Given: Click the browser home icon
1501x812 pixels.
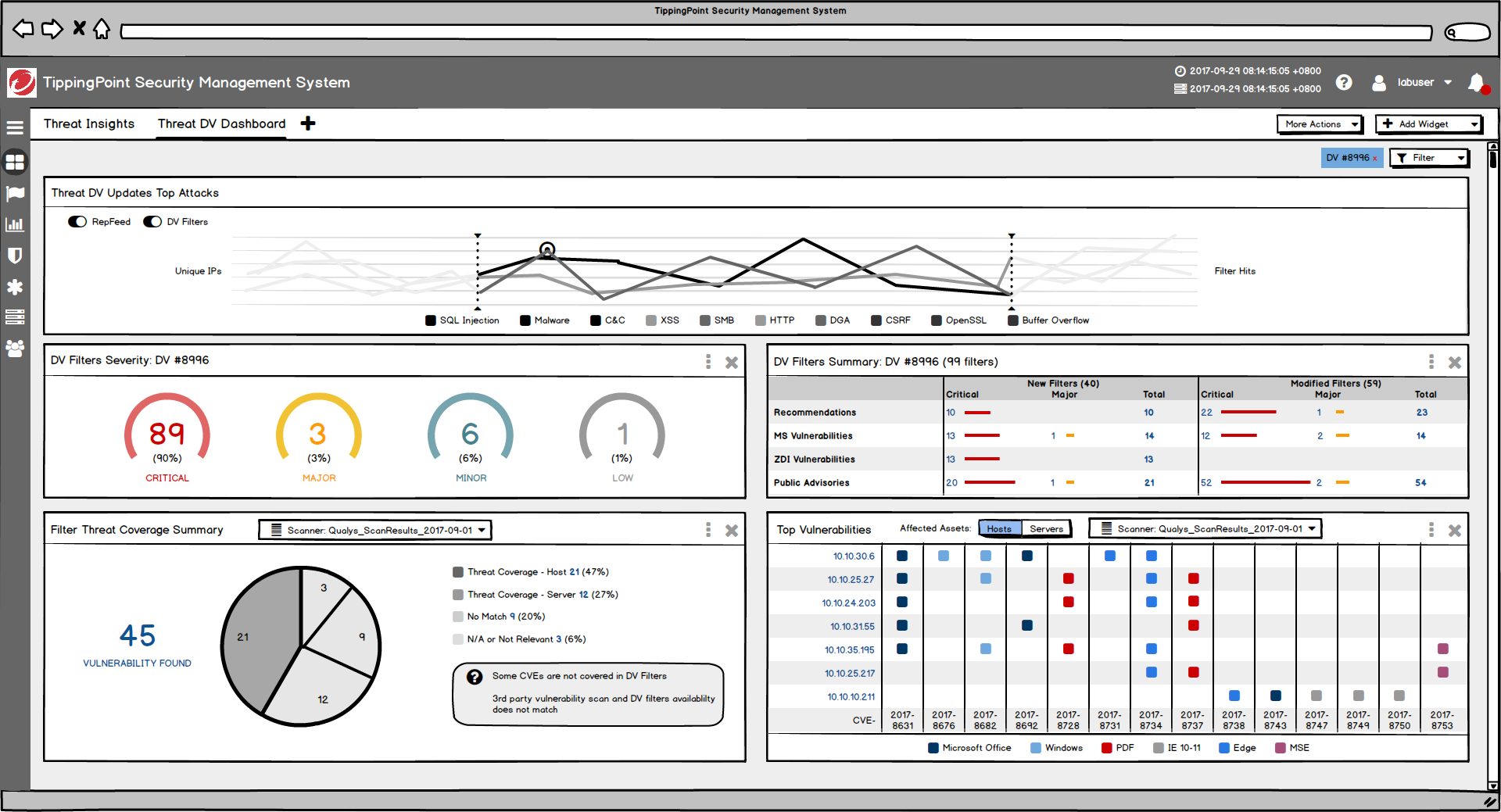Looking at the screenshot, I should [102, 29].
